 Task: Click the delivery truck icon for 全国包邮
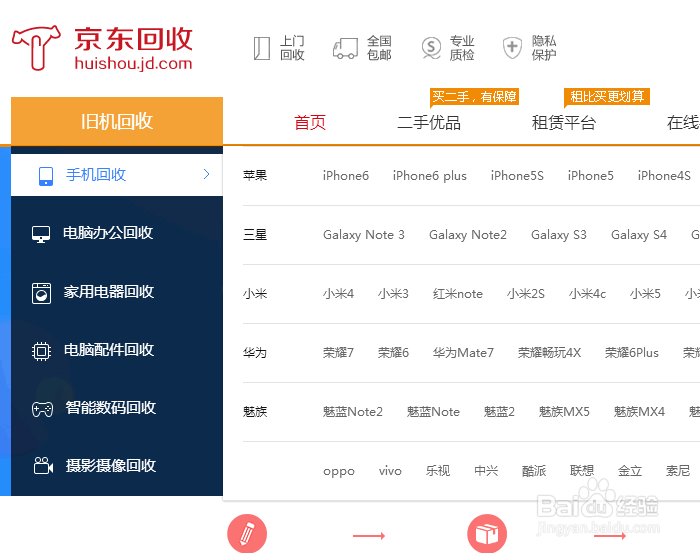(x=345, y=48)
